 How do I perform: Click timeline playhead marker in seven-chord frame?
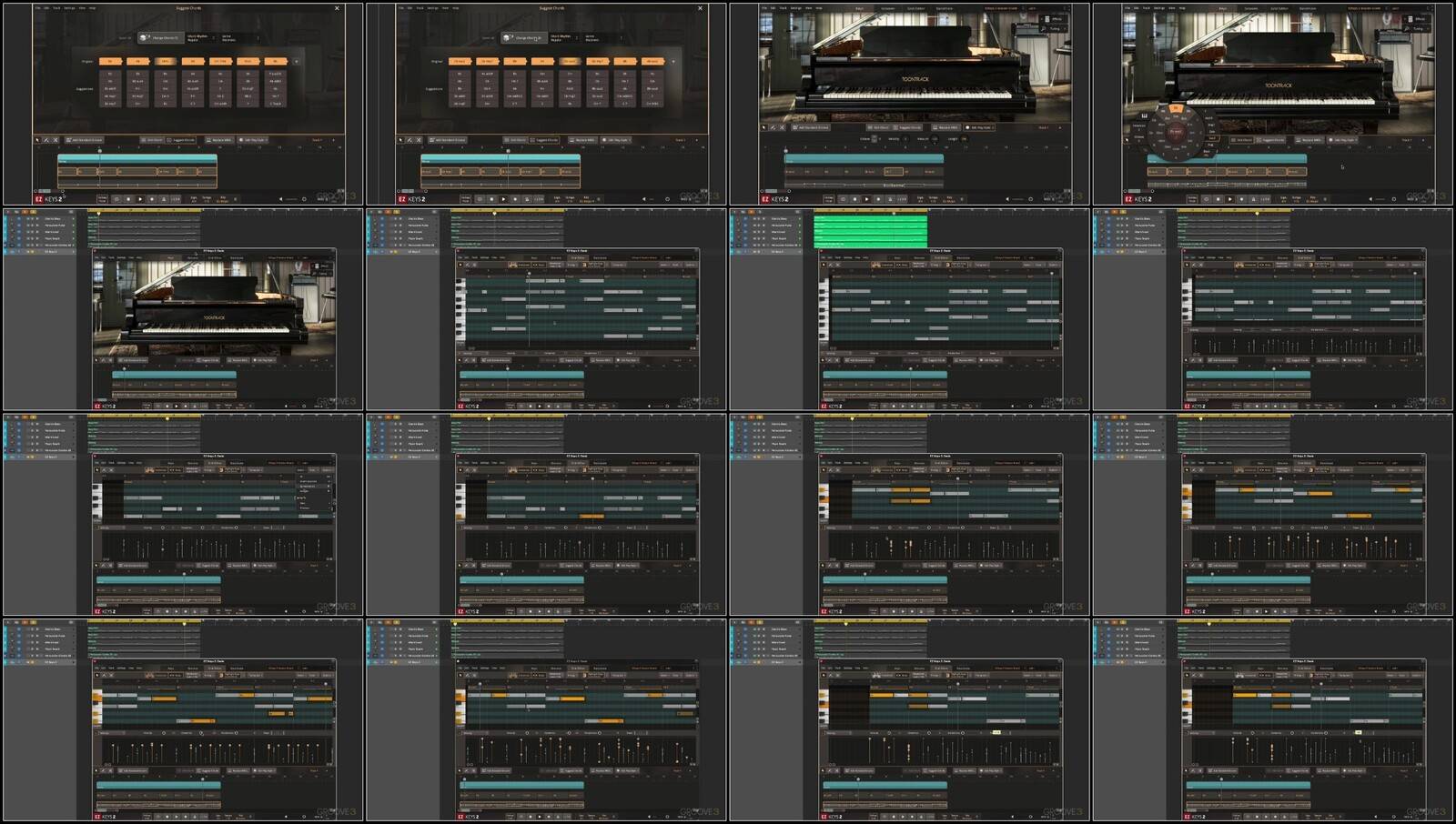pos(100,150)
